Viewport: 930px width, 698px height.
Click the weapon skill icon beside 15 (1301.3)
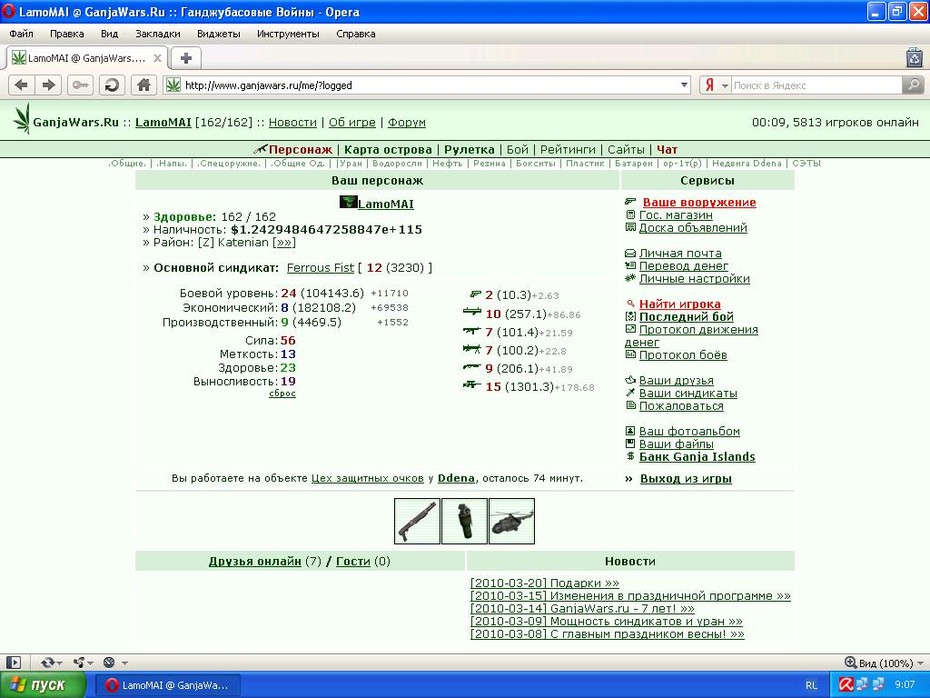472,385
